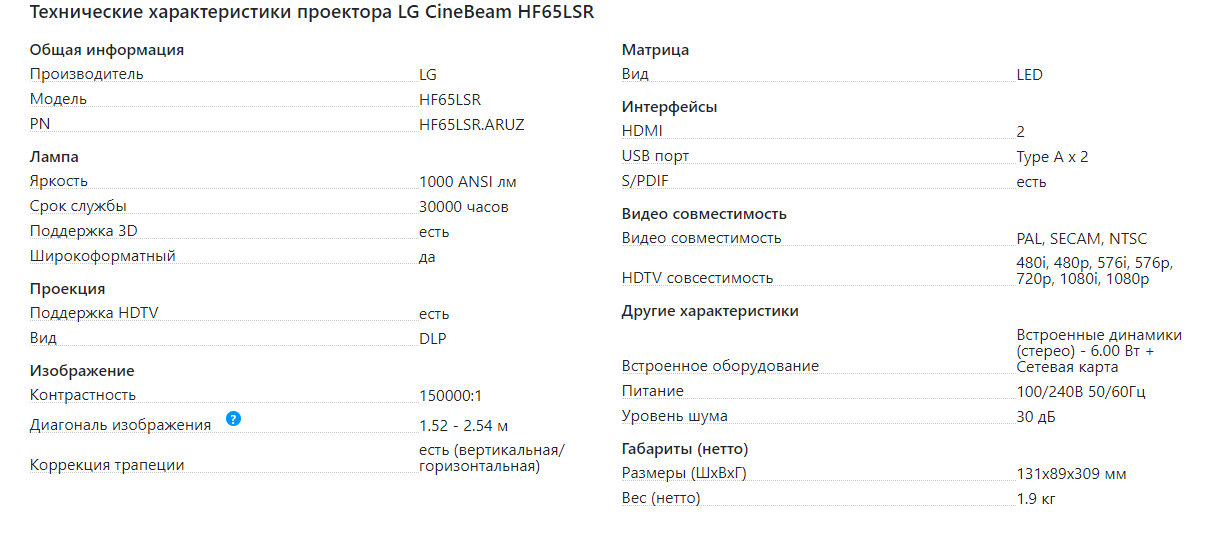This screenshot has width=1210, height=535.
Task: Select the S/PDIF row label
Action: pyautogui.click(x=647, y=181)
